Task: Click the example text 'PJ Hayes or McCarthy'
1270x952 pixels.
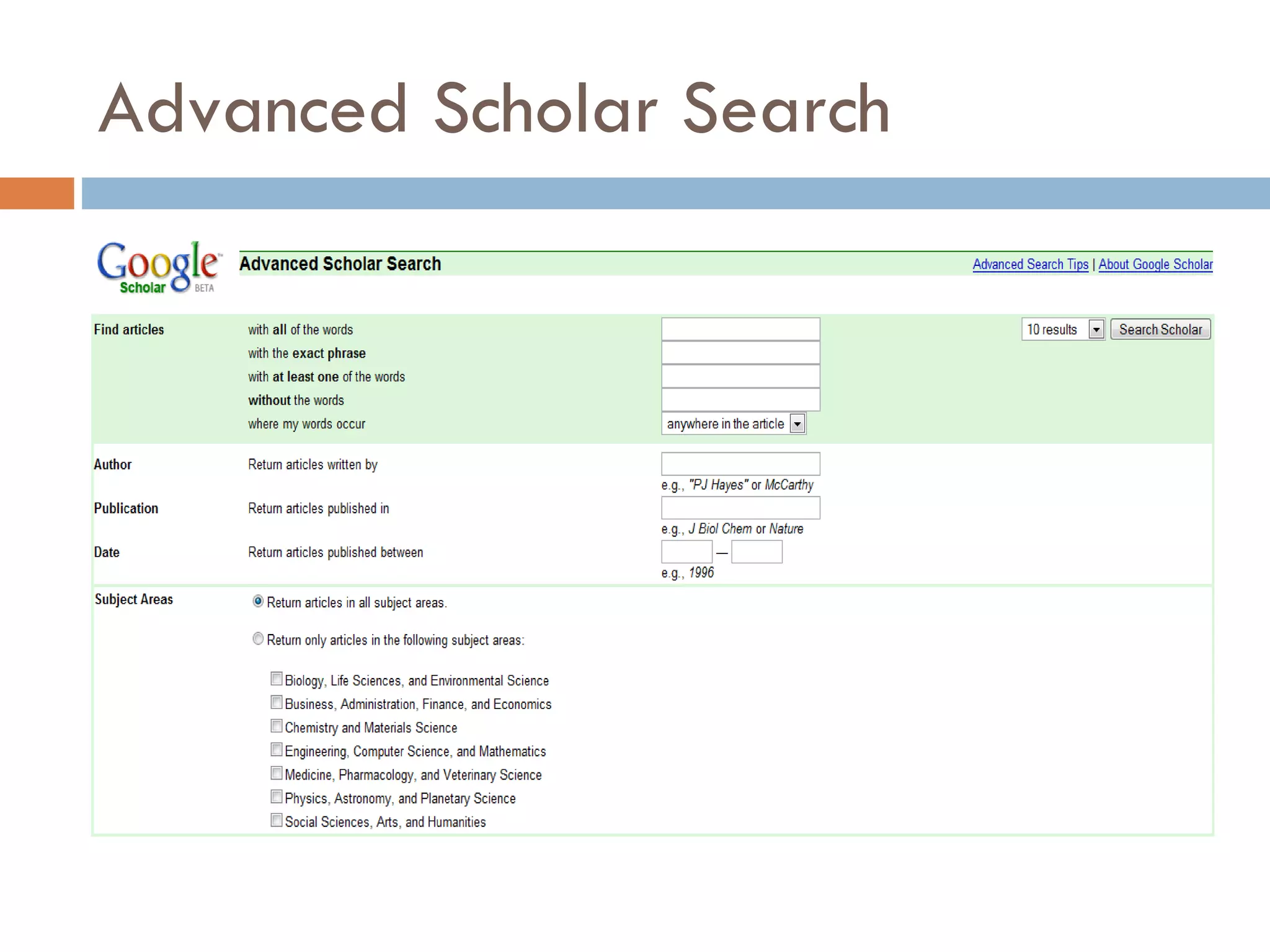Action: click(x=752, y=485)
